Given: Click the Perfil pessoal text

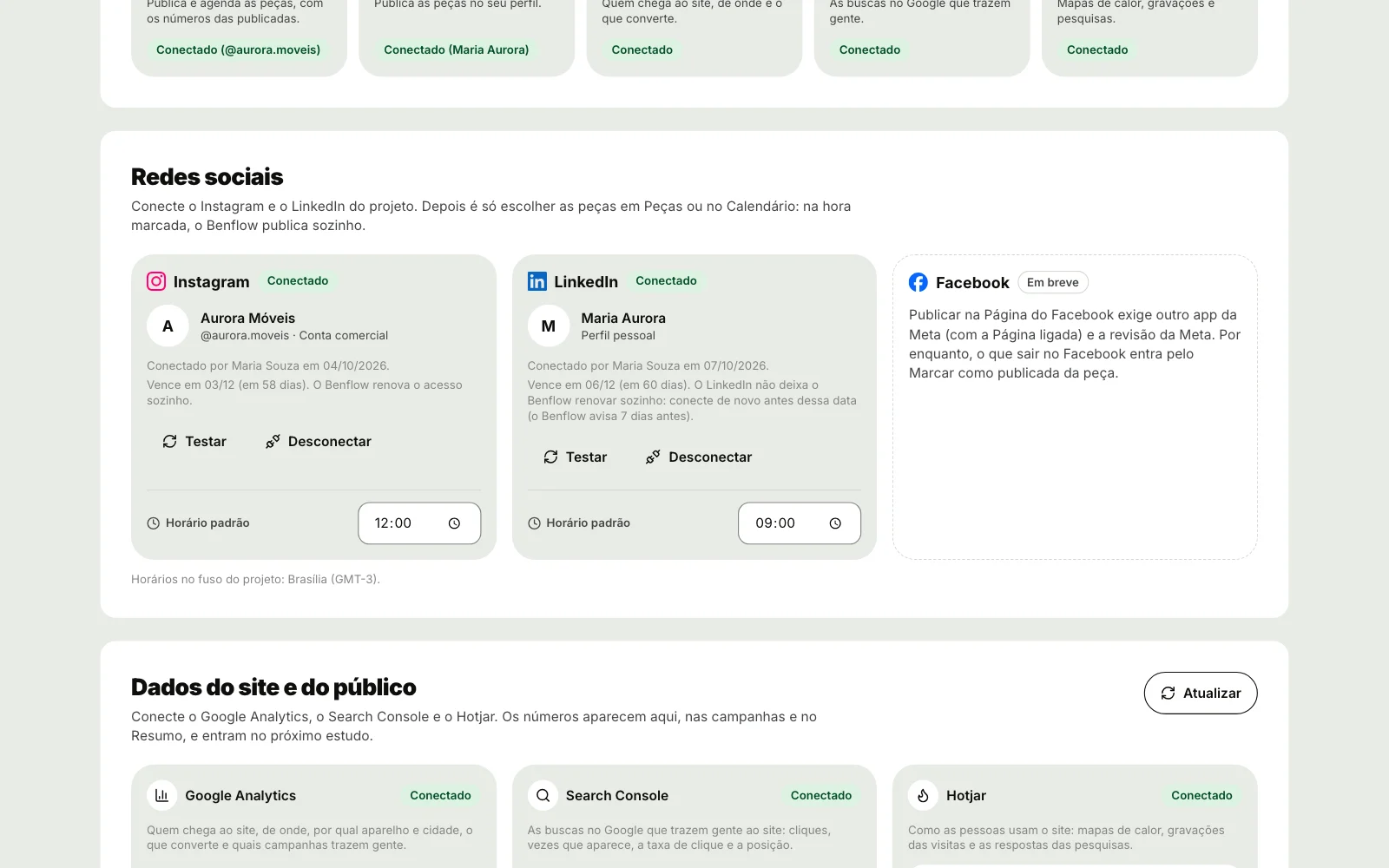Looking at the screenshot, I should tap(618, 335).
